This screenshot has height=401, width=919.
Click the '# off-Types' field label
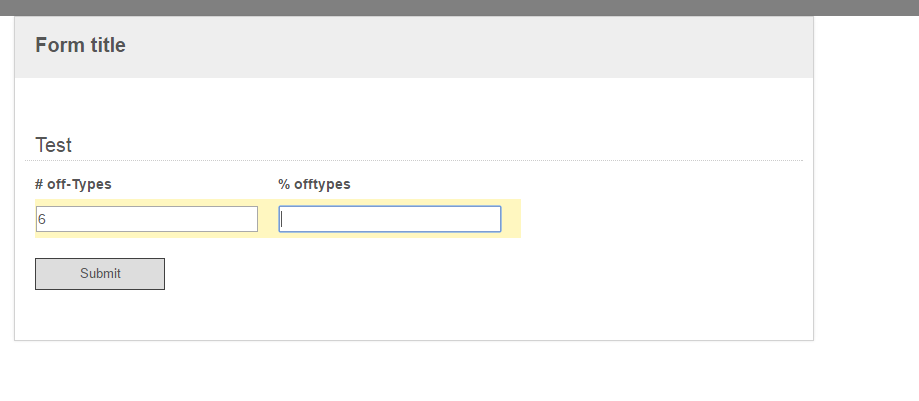pyautogui.click(x=73, y=184)
